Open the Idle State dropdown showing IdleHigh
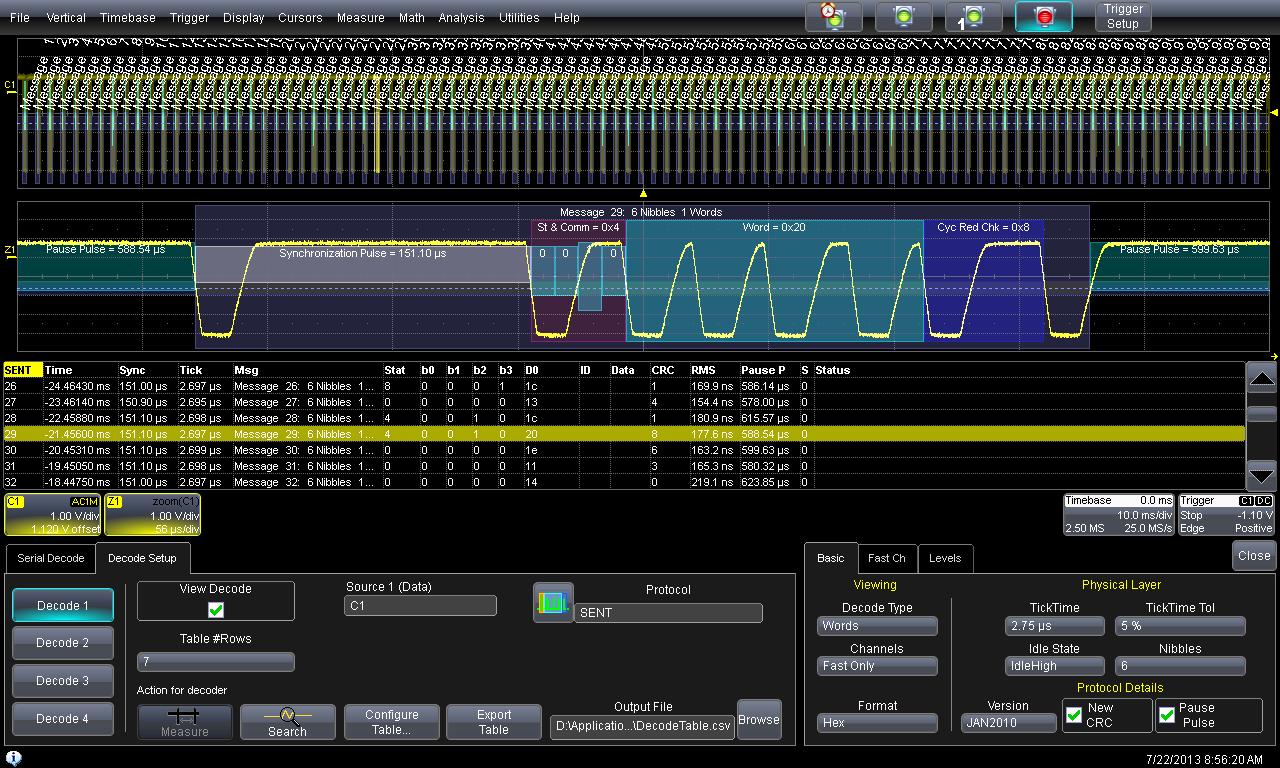This screenshot has height=768, width=1280. tap(1054, 666)
